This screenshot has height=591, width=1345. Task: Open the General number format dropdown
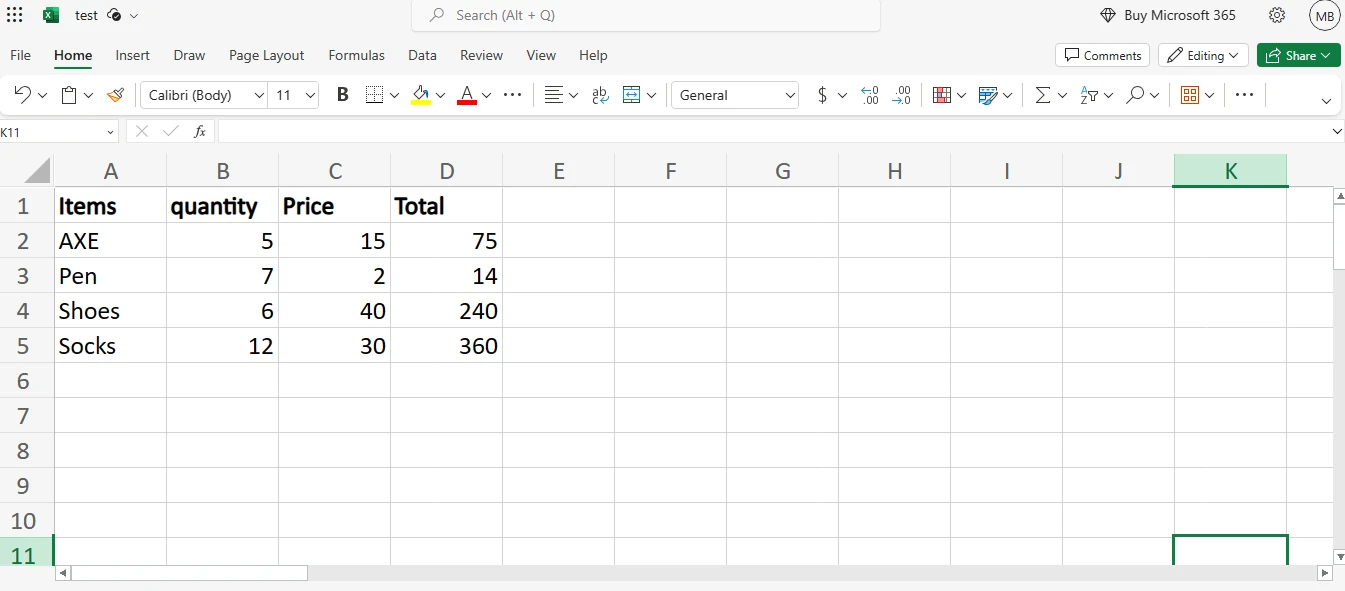(x=736, y=95)
